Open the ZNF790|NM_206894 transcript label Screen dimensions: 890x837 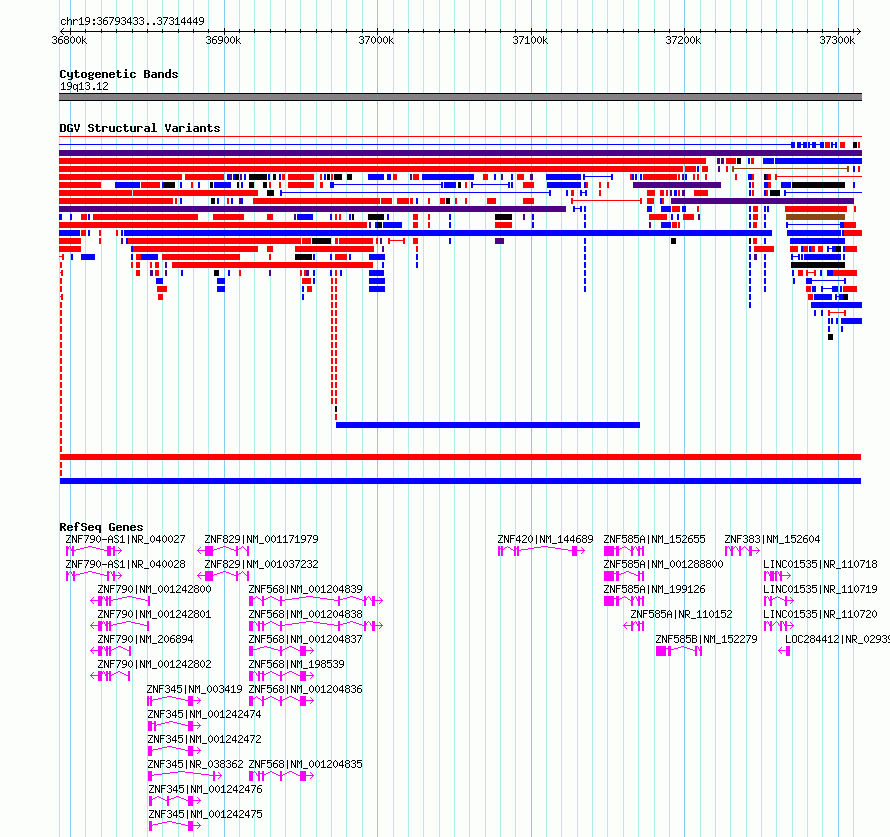145,639
